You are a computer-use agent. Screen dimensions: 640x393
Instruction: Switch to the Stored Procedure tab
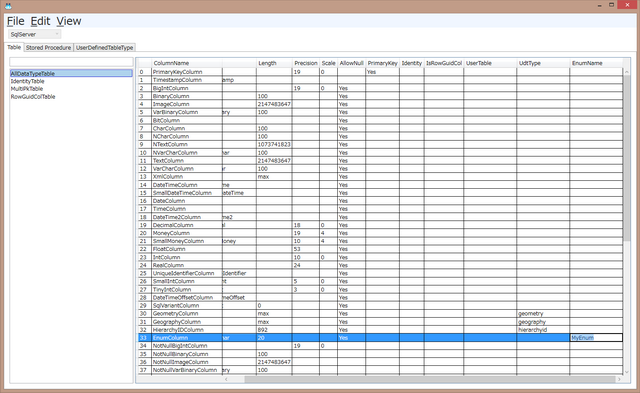pos(48,48)
